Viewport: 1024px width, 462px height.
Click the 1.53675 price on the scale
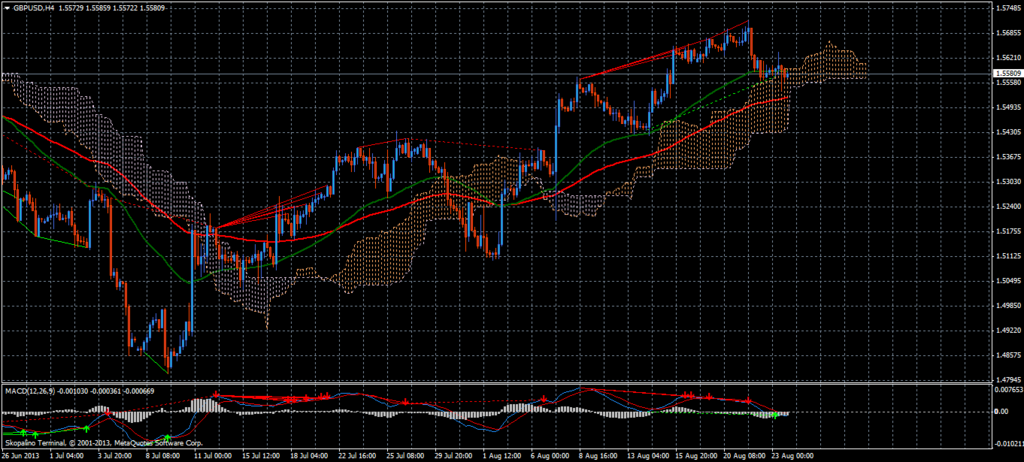(1007, 157)
